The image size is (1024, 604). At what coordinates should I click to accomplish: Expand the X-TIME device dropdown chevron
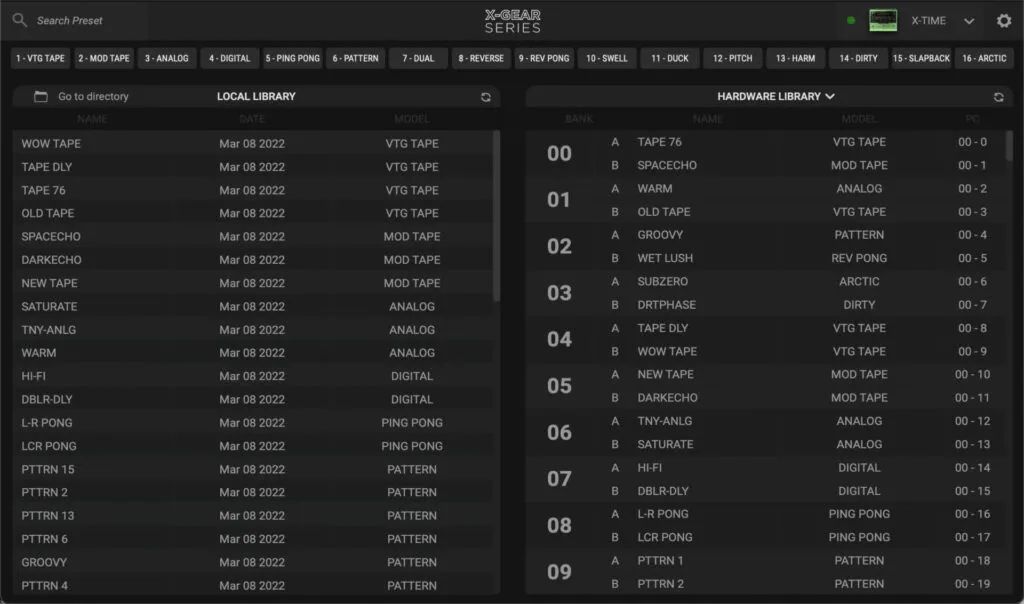tap(969, 22)
